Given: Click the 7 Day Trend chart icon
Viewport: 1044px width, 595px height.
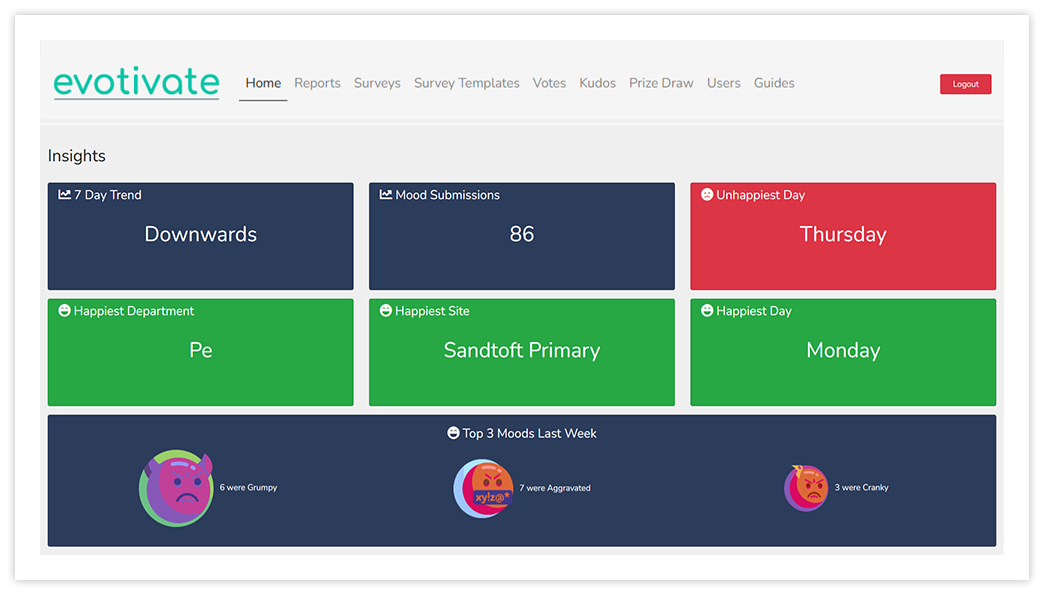Looking at the screenshot, I should [x=65, y=195].
